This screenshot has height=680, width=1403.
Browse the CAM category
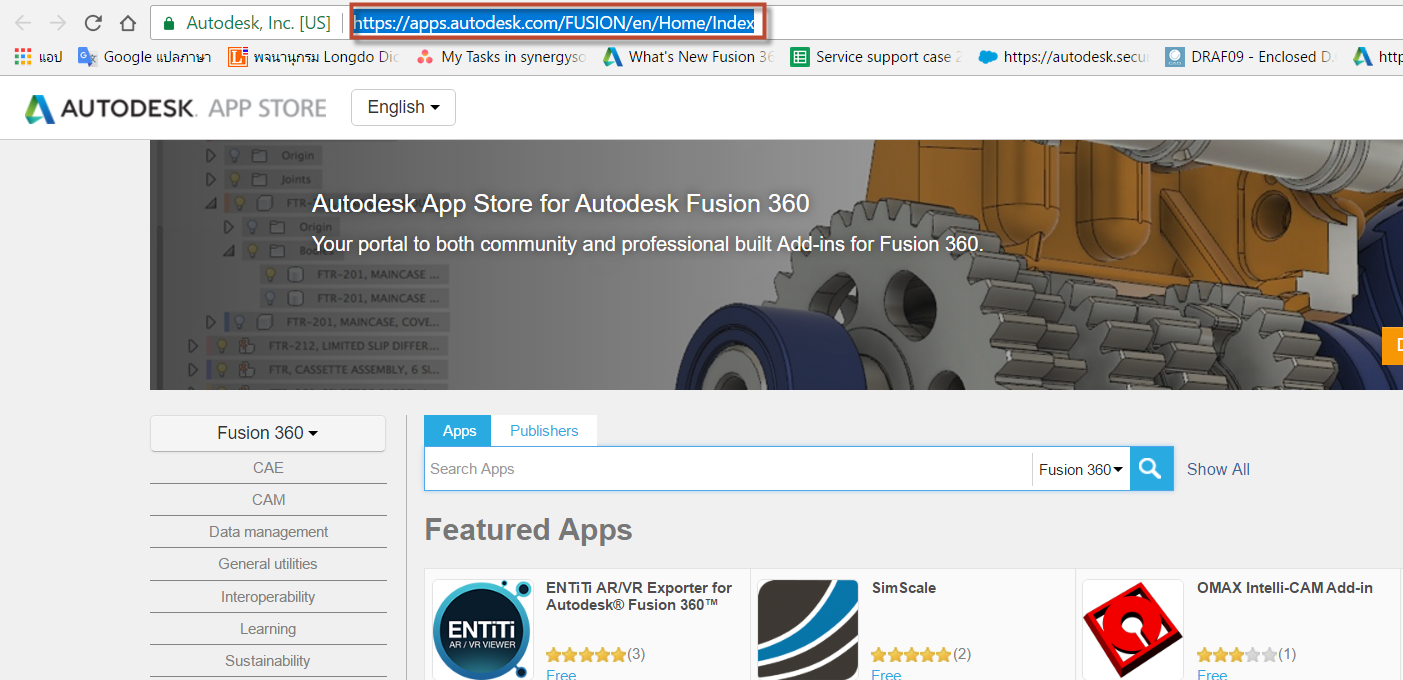[267, 499]
